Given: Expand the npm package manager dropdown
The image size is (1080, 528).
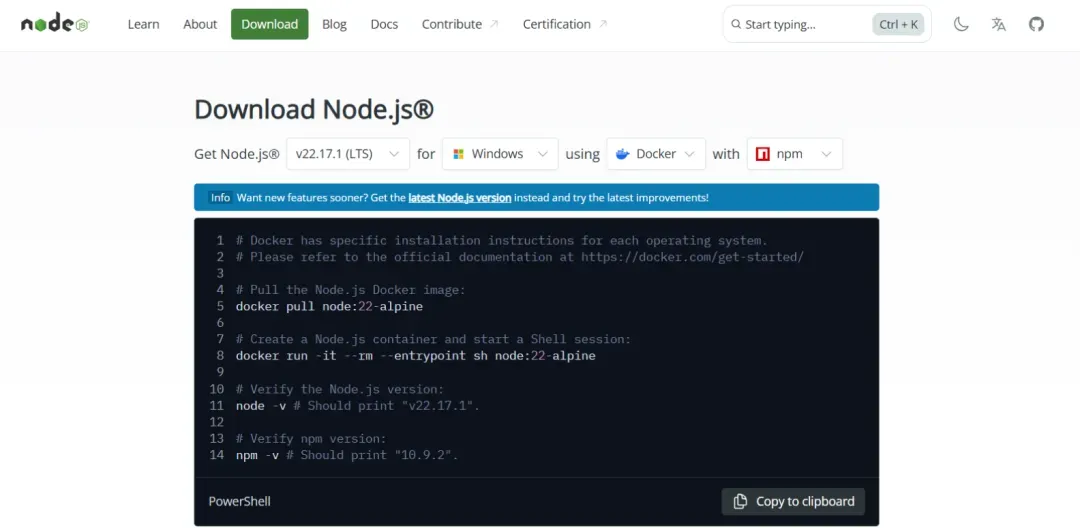Looking at the screenshot, I should click(795, 154).
